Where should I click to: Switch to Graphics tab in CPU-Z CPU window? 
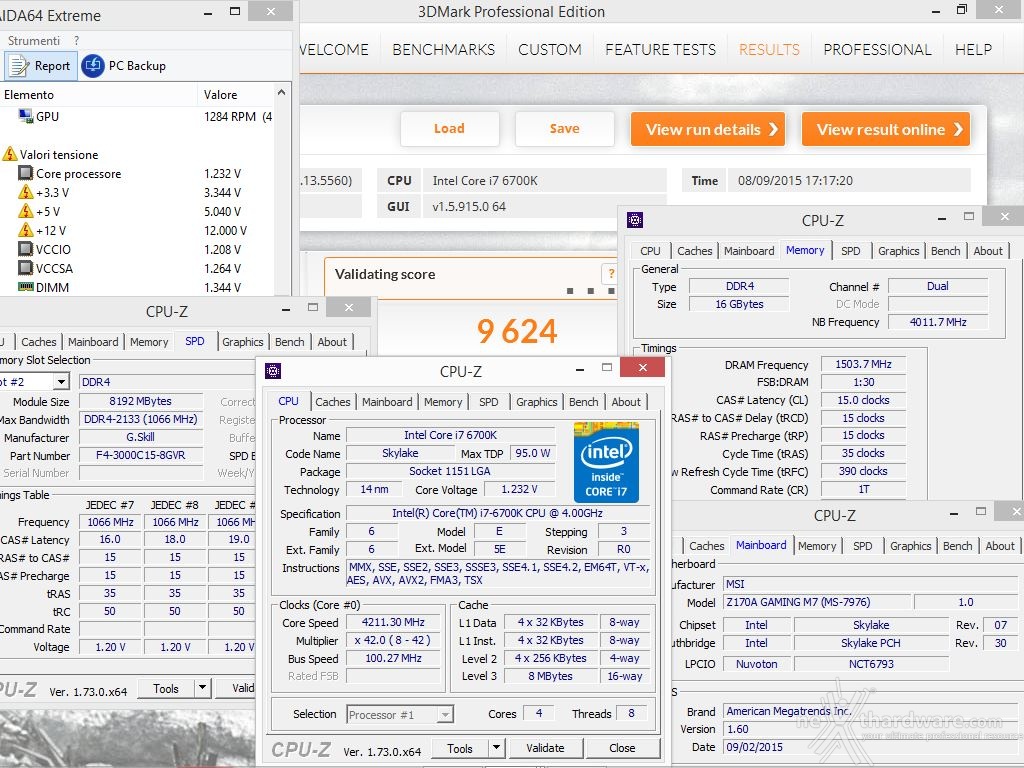coord(537,402)
